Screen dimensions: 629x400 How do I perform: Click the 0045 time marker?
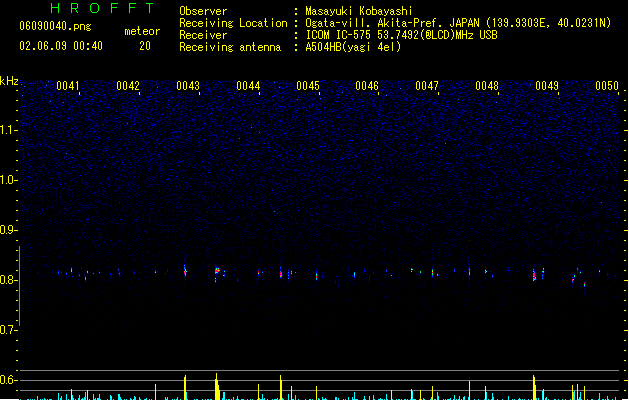308,86
